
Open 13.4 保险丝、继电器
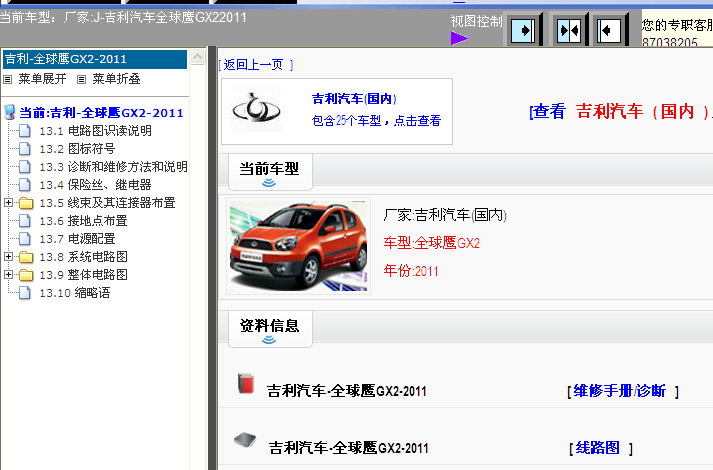[95, 185]
